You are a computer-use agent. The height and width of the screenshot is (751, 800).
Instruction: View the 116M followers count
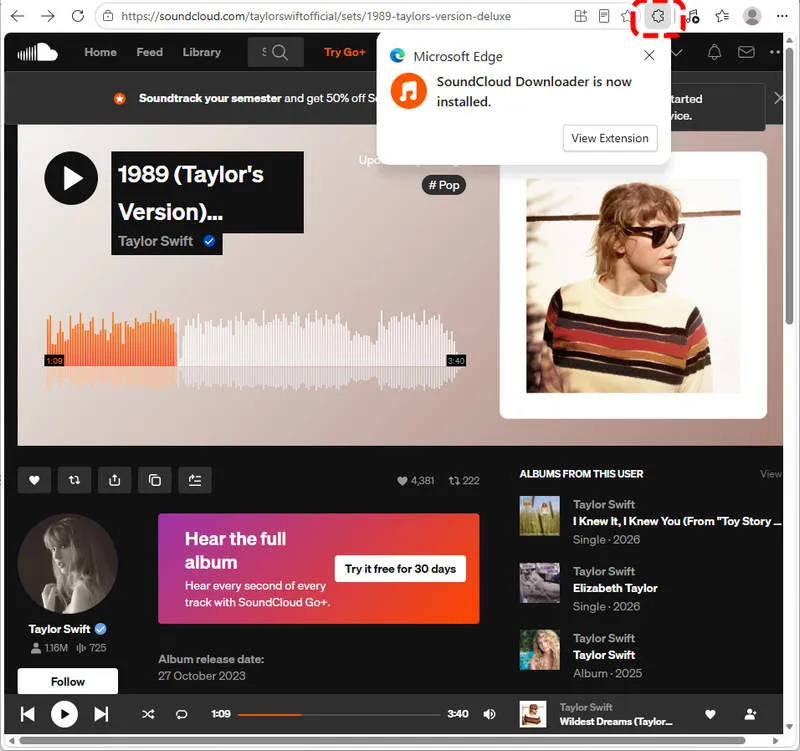[x=49, y=648]
